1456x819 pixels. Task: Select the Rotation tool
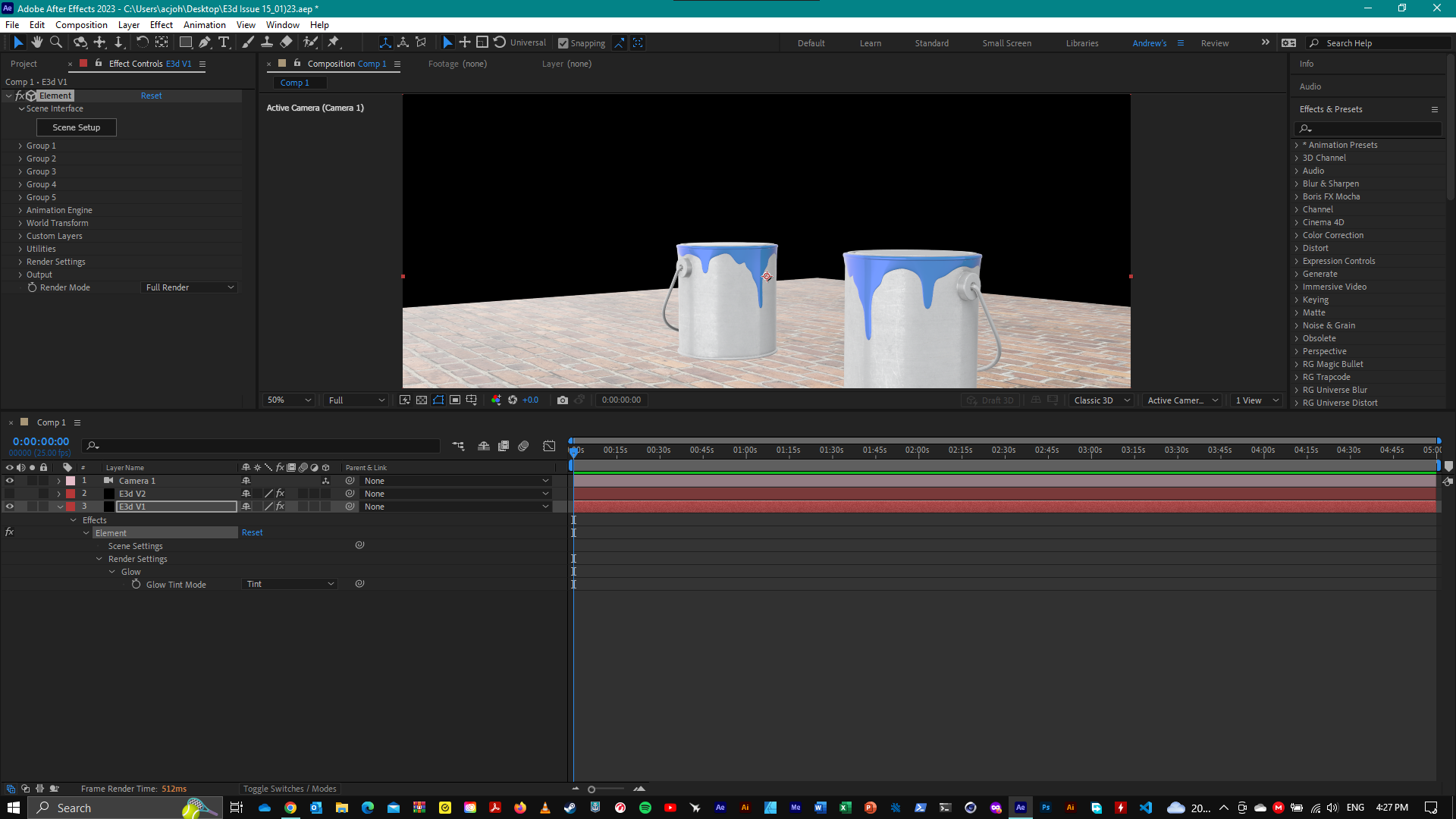pyautogui.click(x=143, y=42)
